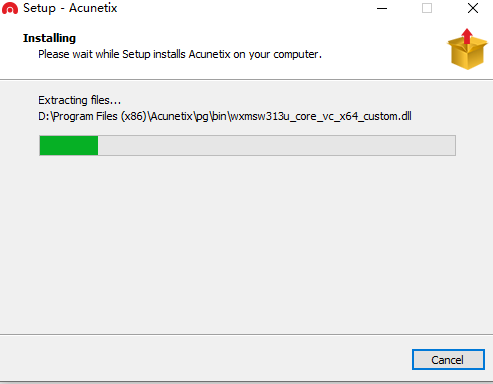Click the empty gray area below progress bar
Viewport: 493px width, 384px height.
(246, 243)
